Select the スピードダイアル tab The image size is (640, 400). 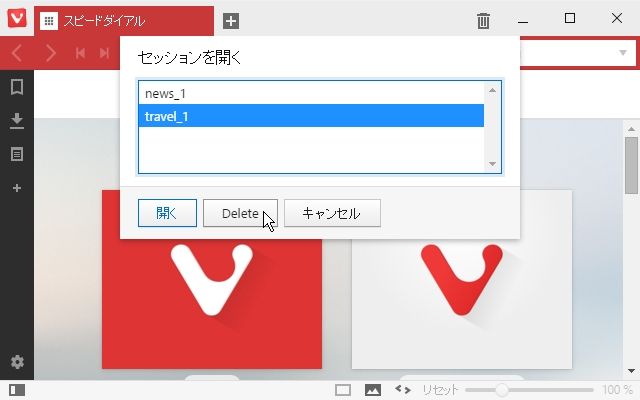(x=124, y=21)
